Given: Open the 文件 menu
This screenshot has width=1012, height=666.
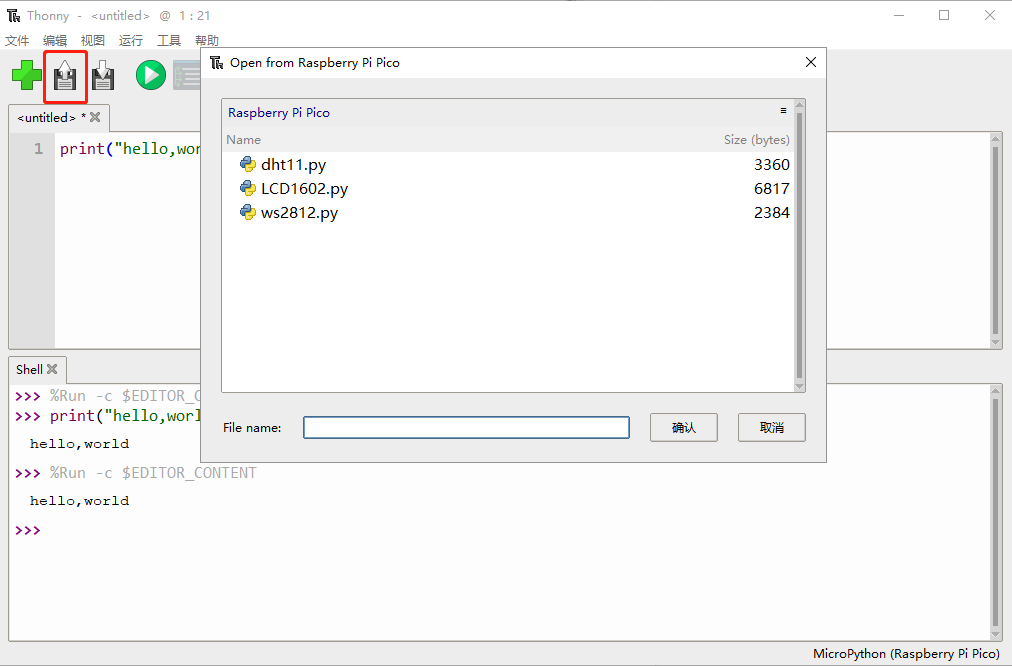Looking at the screenshot, I should pyautogui.click(x=17, y=41).
